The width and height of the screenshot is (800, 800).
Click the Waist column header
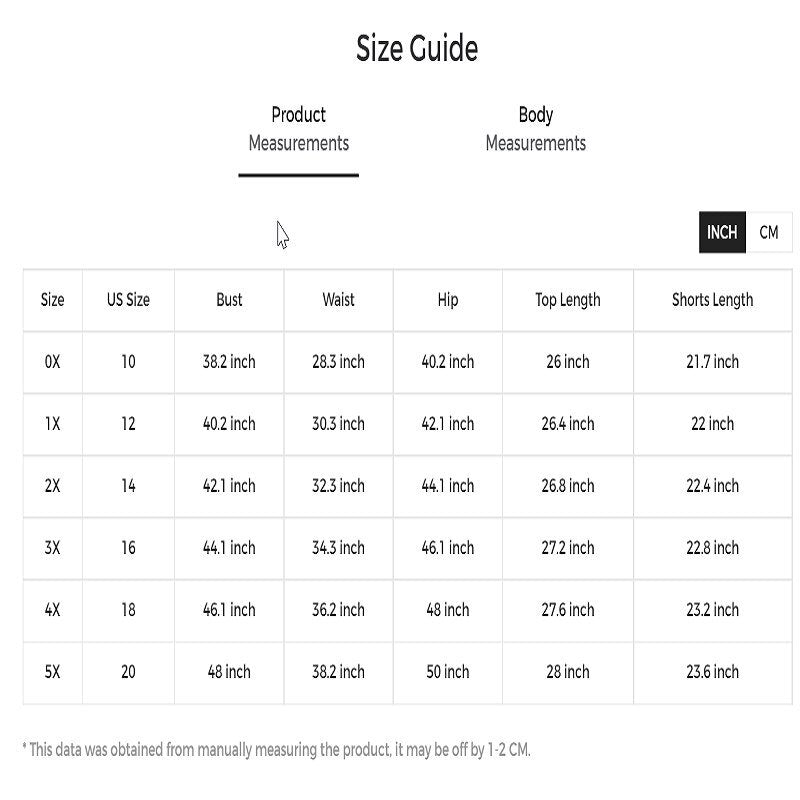coord(338,300)
